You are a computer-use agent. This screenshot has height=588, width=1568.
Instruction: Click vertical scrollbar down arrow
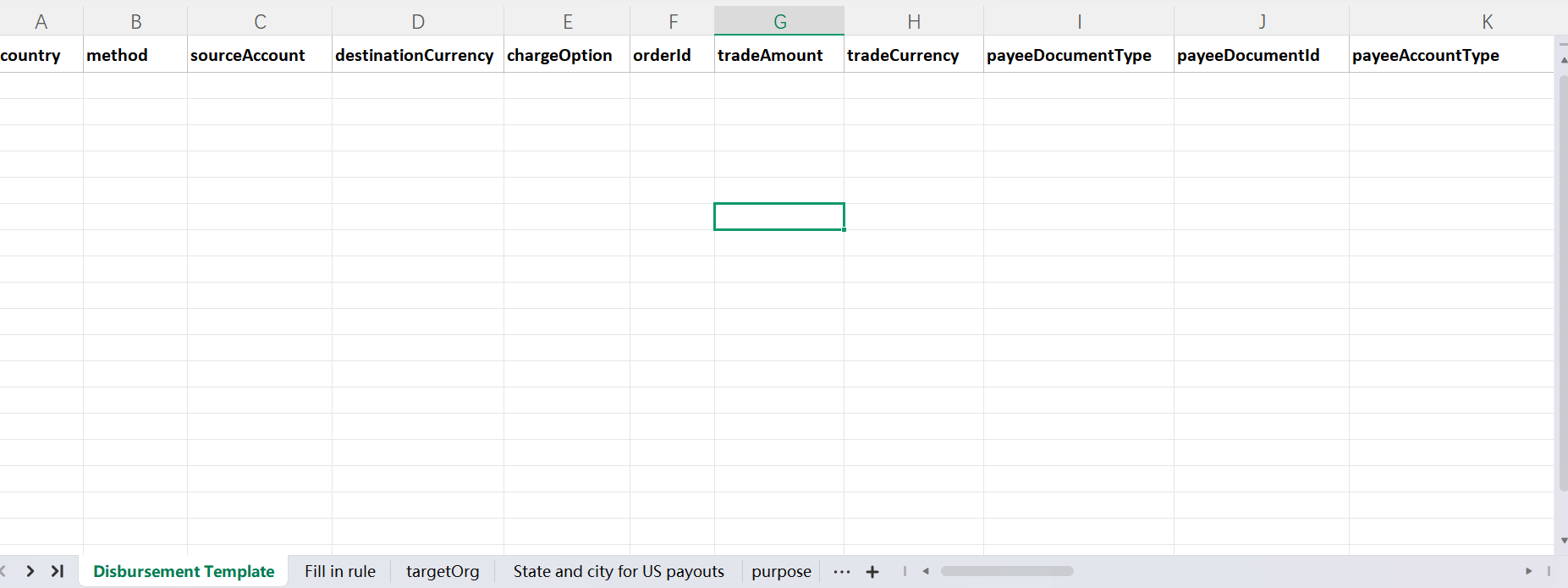[1563, 540]
